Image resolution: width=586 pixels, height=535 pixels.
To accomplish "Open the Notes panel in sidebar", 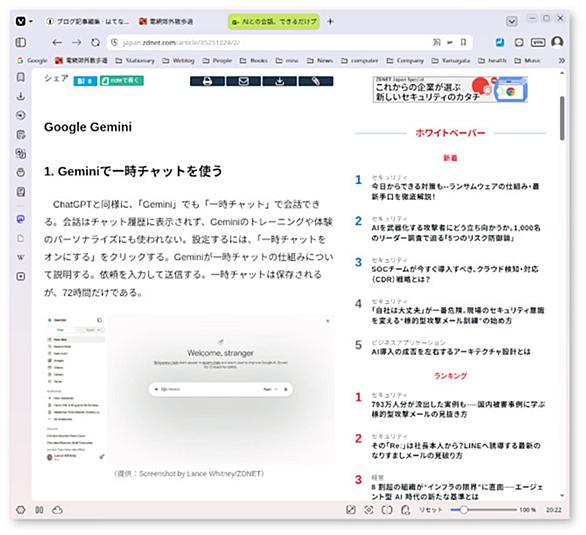I will point(21,134).
